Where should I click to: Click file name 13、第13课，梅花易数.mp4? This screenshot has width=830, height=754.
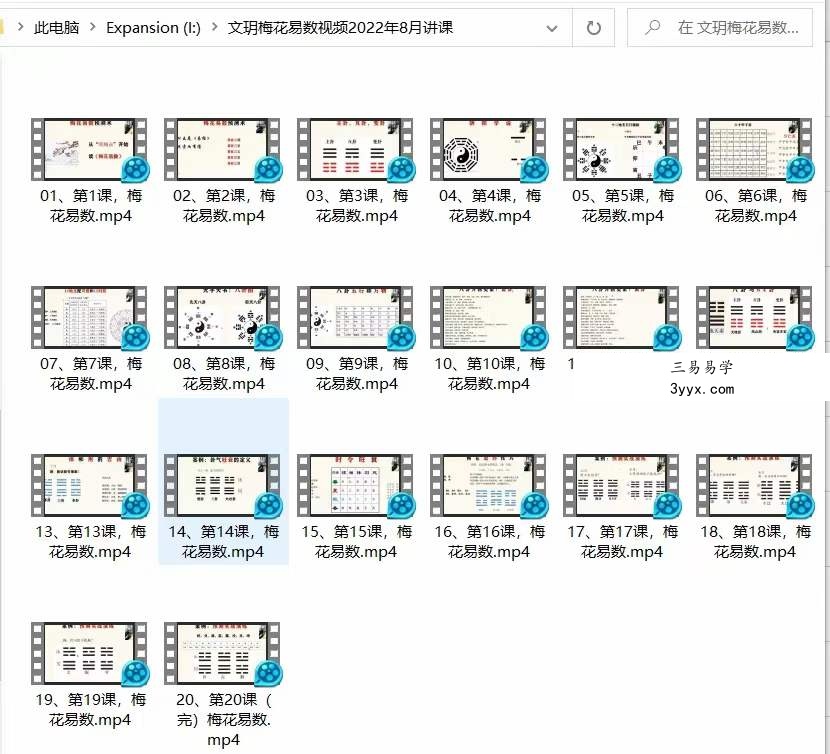pos(91,542)
